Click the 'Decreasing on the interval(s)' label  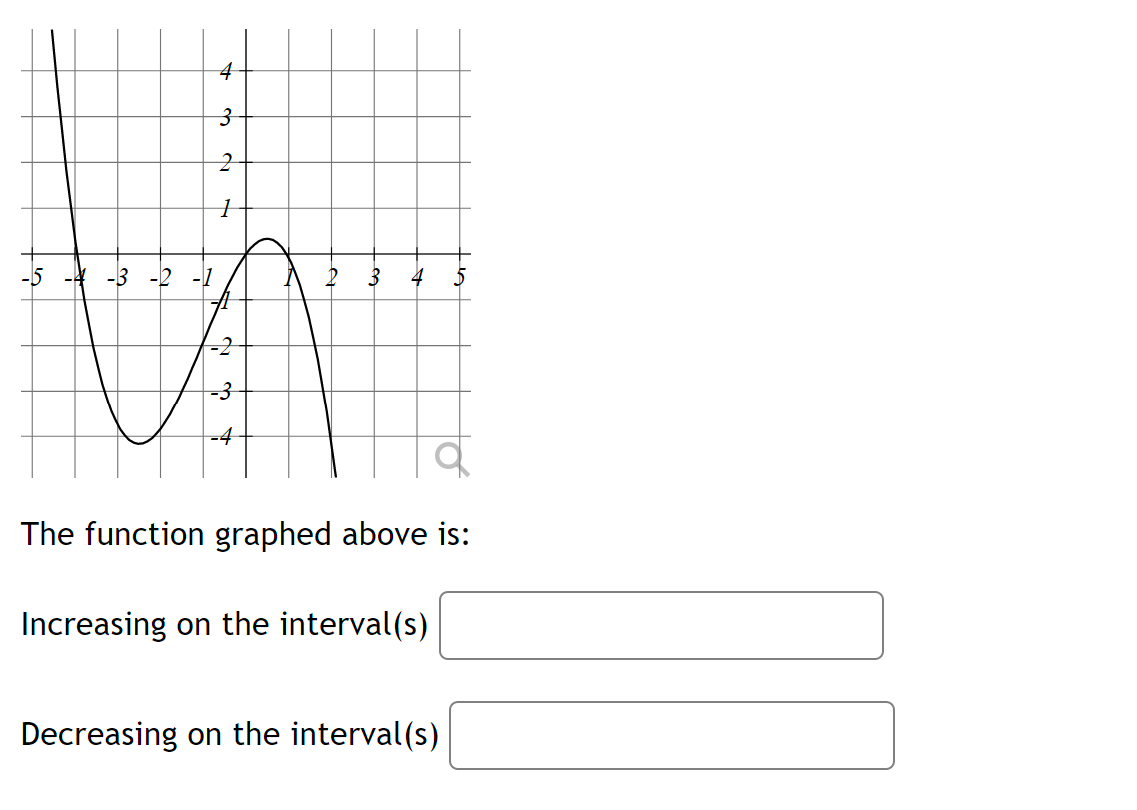tap(230, 735)
